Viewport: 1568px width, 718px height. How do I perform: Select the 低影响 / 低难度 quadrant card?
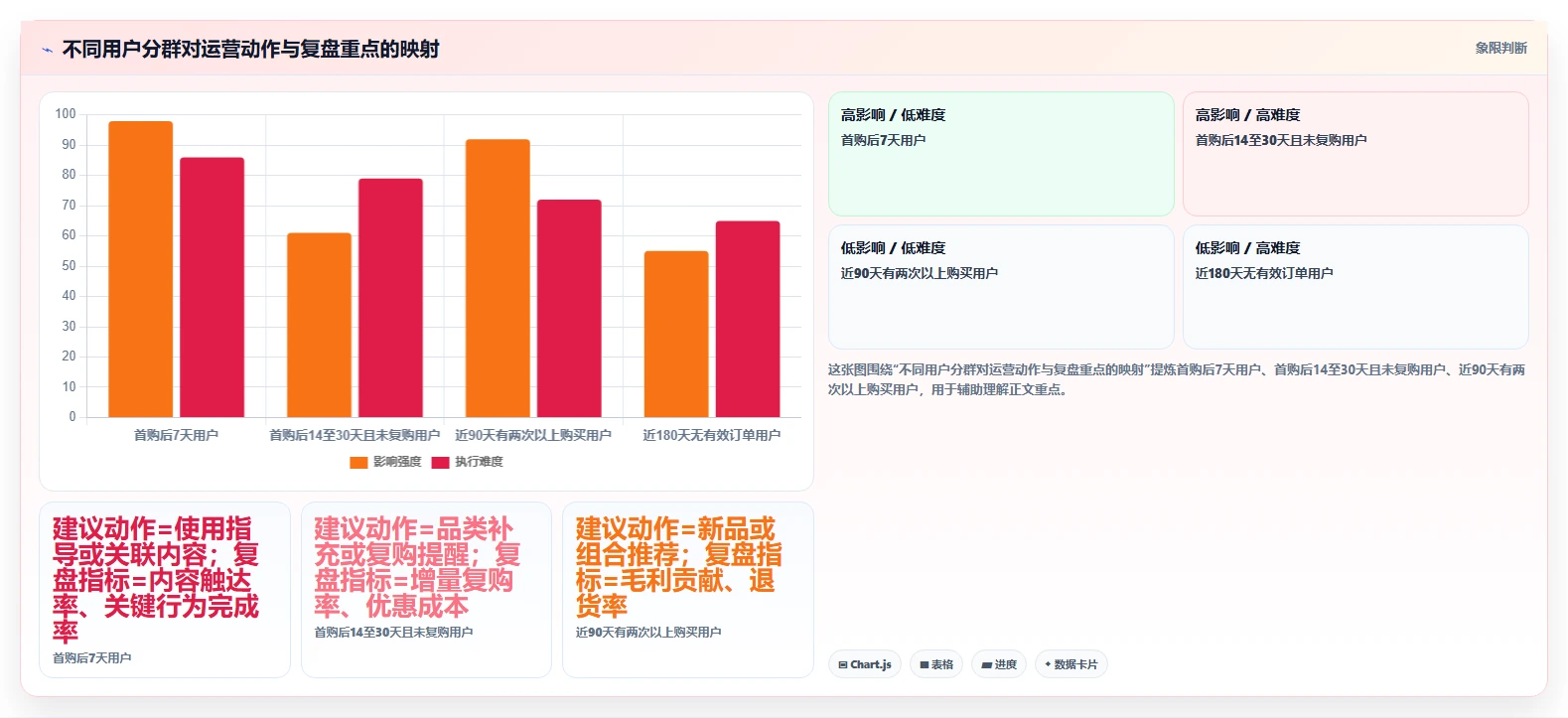(x=1001, y=287)
